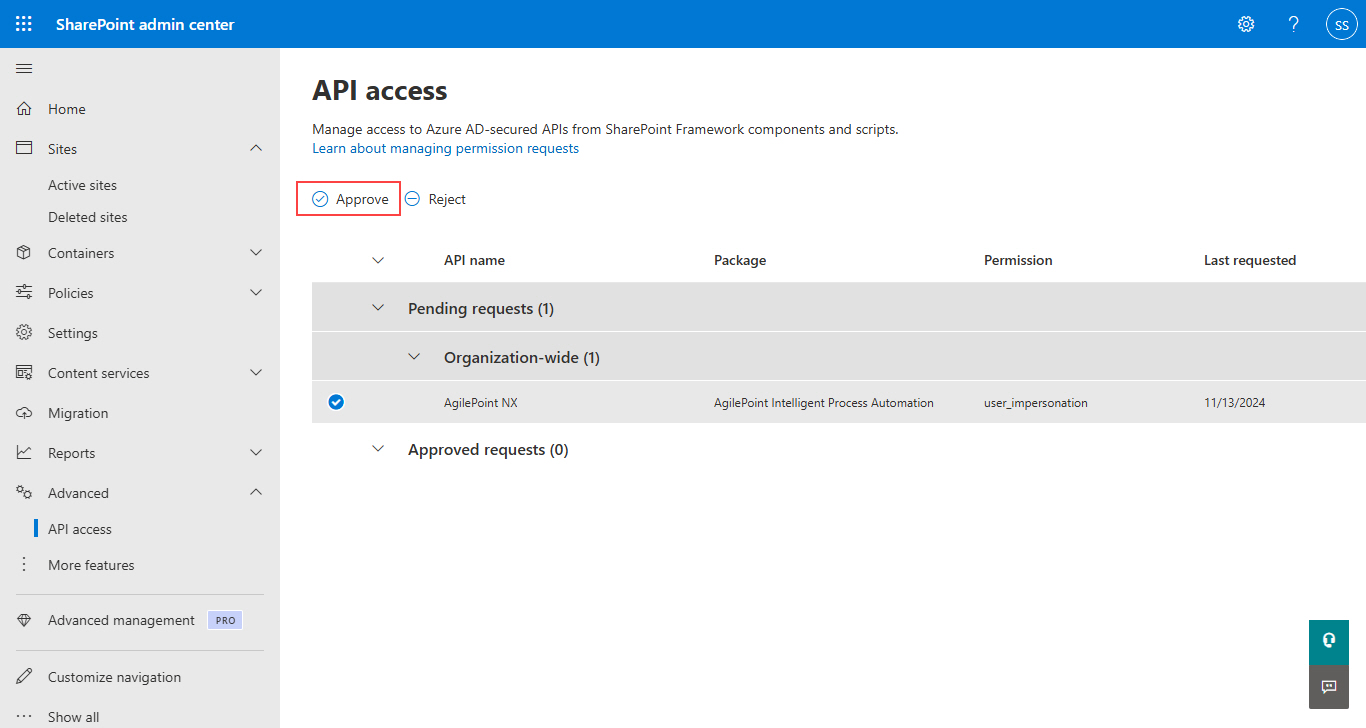This screenshot has width=1366, height=728.
Task: Click the Sites icon in sidebar
Action: pos(24,148)
